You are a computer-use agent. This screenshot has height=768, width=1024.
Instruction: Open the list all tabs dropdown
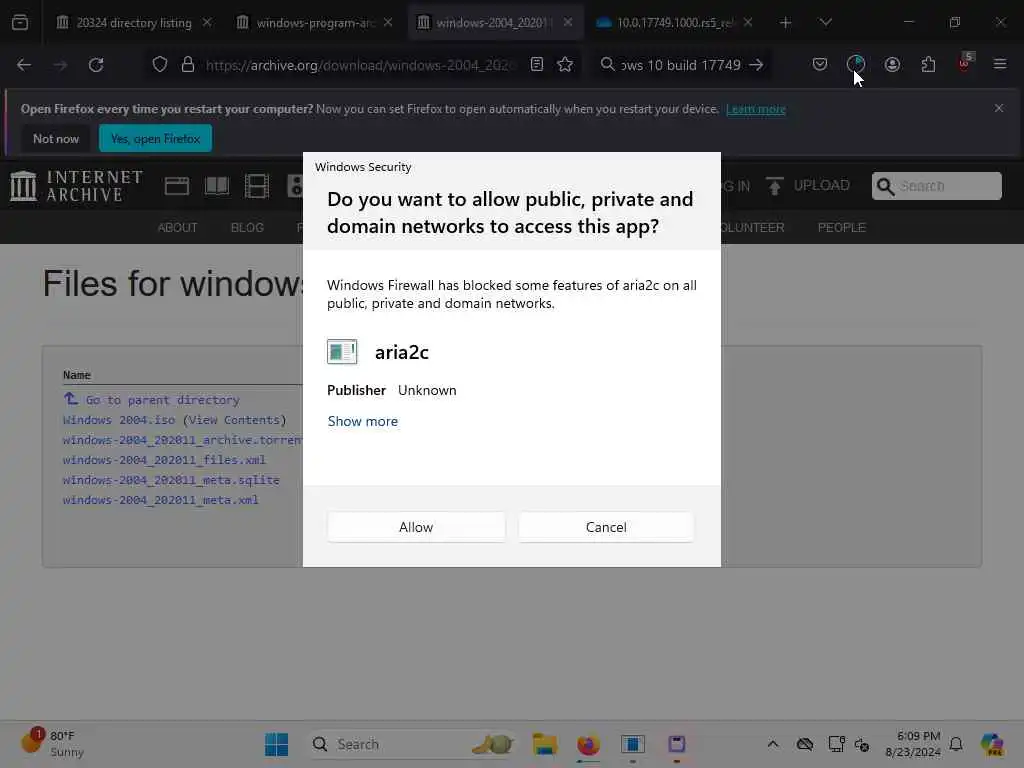click(x=825, y=23)
